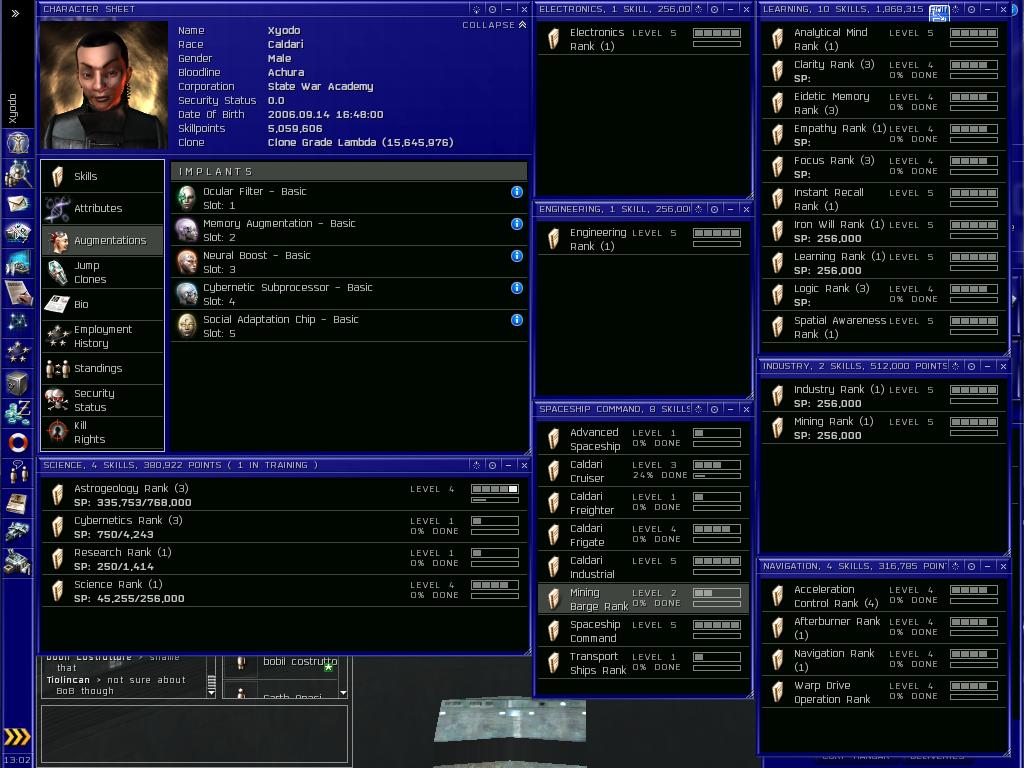
Task: Click the Industry skill book icon
Action: [x=777, y=395]
